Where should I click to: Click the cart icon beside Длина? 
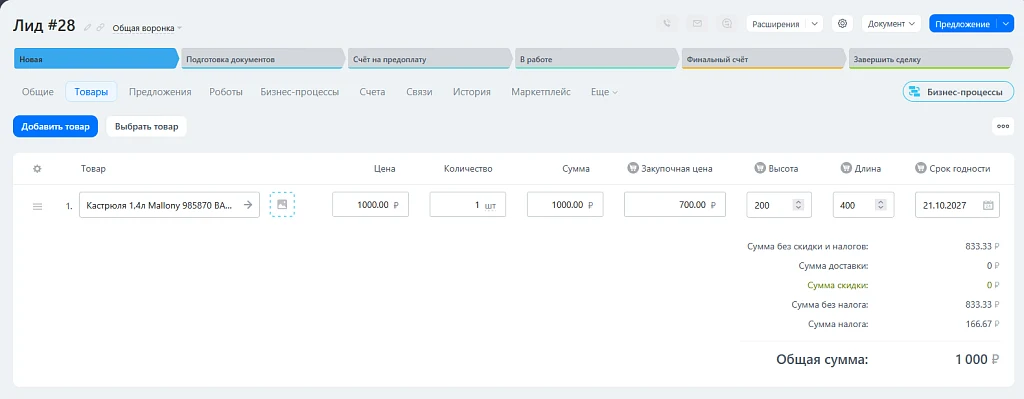(x=846, y=168)
